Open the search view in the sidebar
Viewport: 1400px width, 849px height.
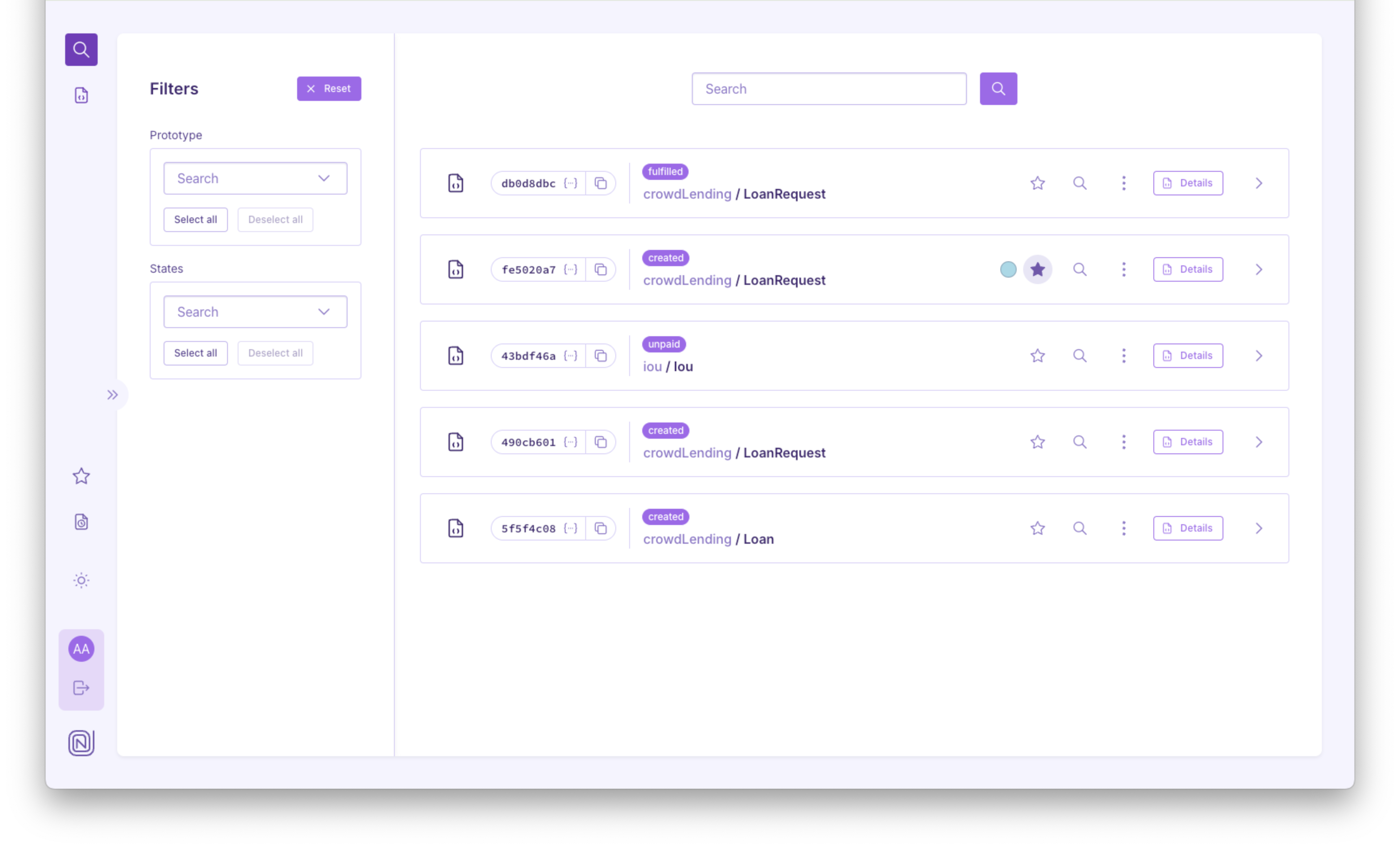coord(81,49)
